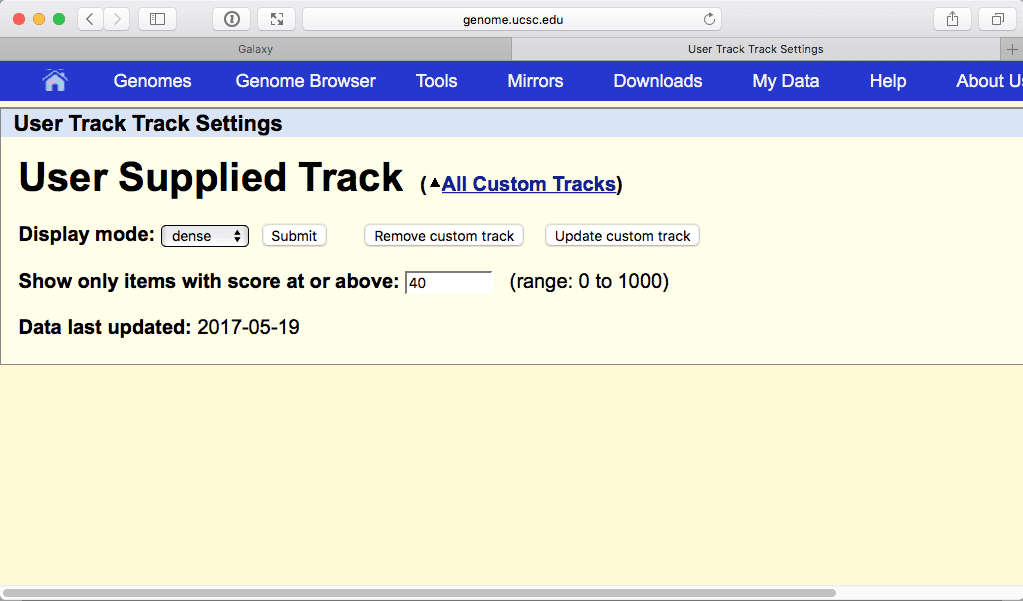This screenshot has height=601, width=1023.
Task: Open the Genomes menu
Action: 152,81
